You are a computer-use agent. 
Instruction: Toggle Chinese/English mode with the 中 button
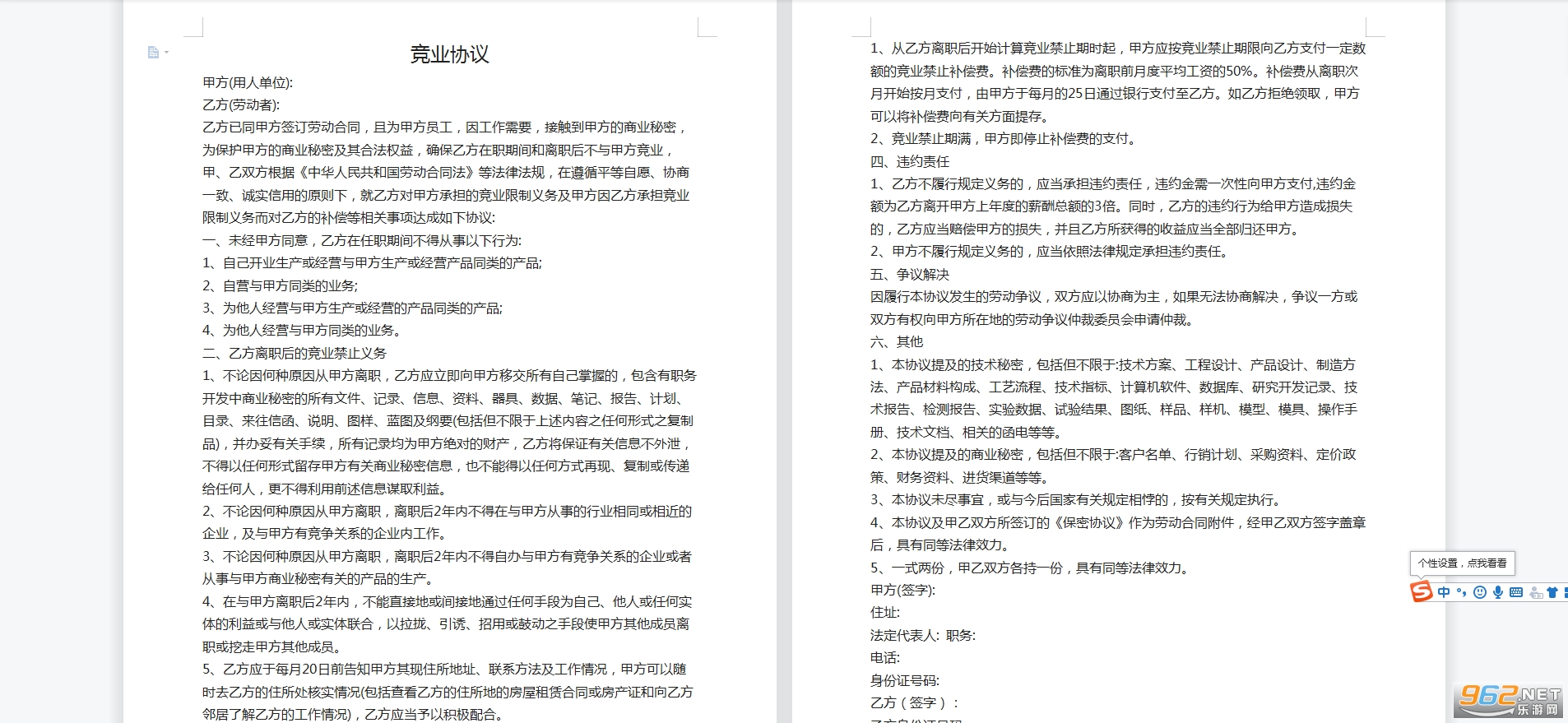tap(1444, 592)
